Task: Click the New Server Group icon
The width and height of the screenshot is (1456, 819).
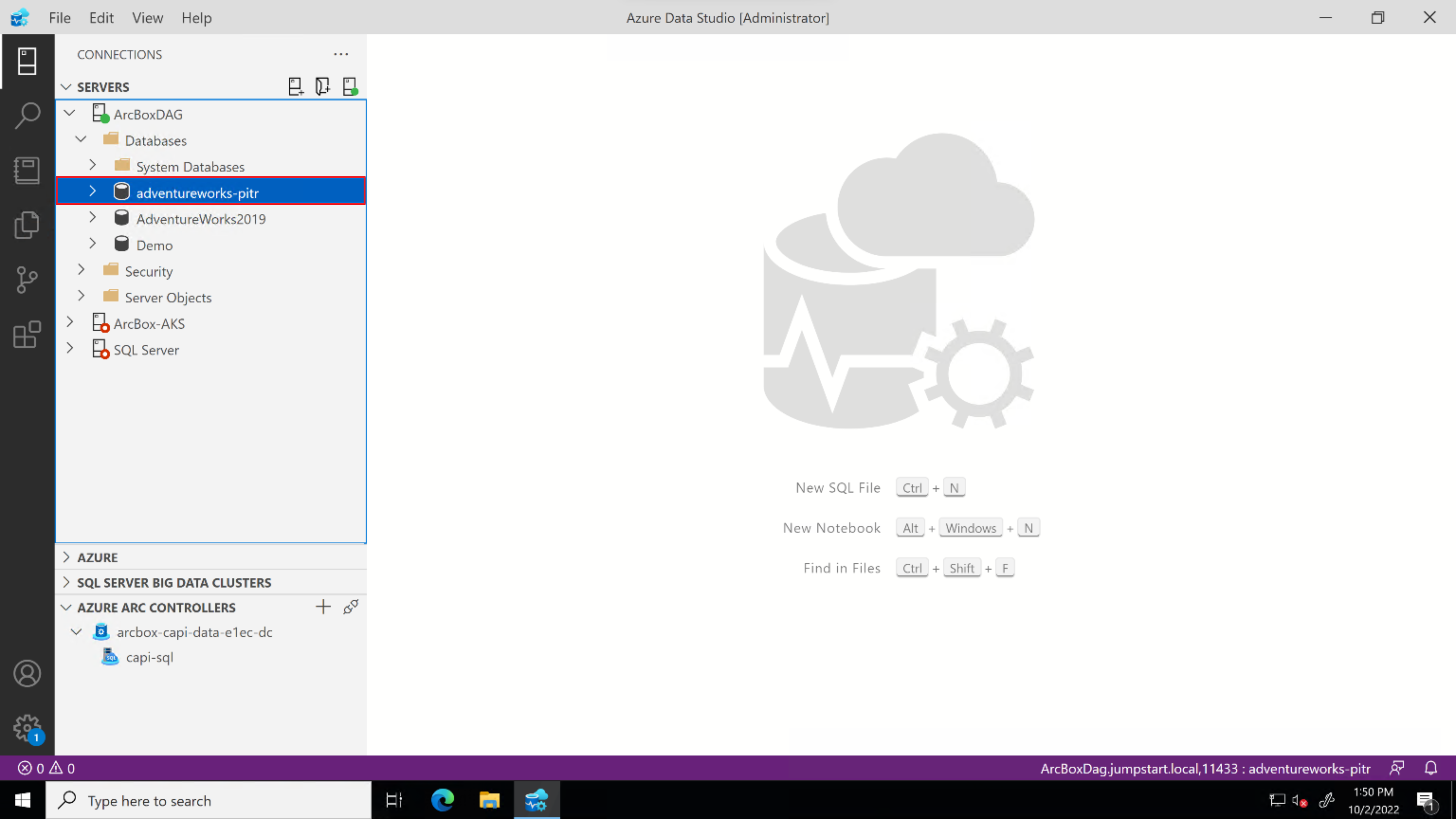Action: [x=323, y=86]
